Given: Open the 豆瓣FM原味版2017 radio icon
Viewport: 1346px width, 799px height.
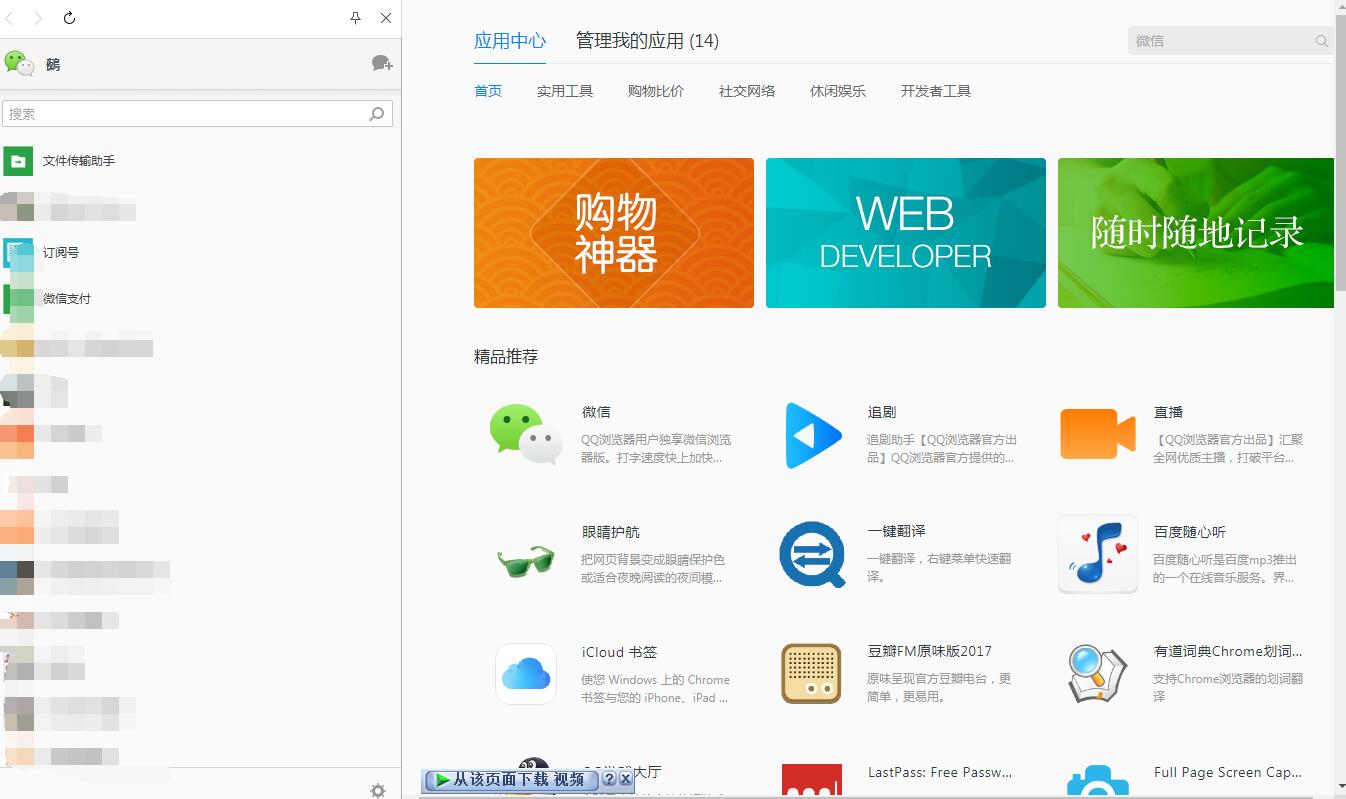Looking at the screenshot, I should [811, 674].
